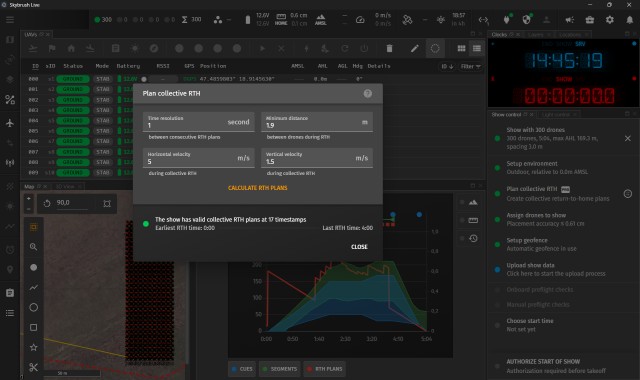Click Choose start time step
The height and width of the screenshot is (380, 640).
(x=563, y=325)
